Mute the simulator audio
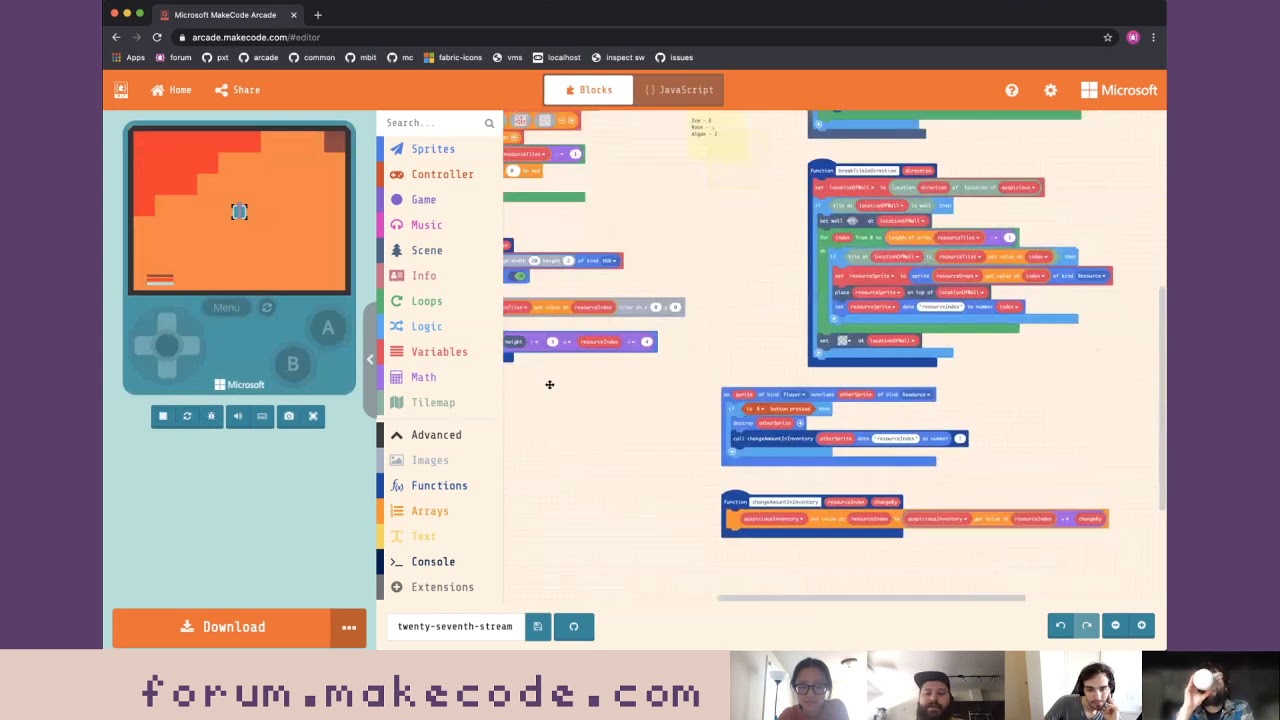This screenshot has height=720, width=1280. click(238, 416)
